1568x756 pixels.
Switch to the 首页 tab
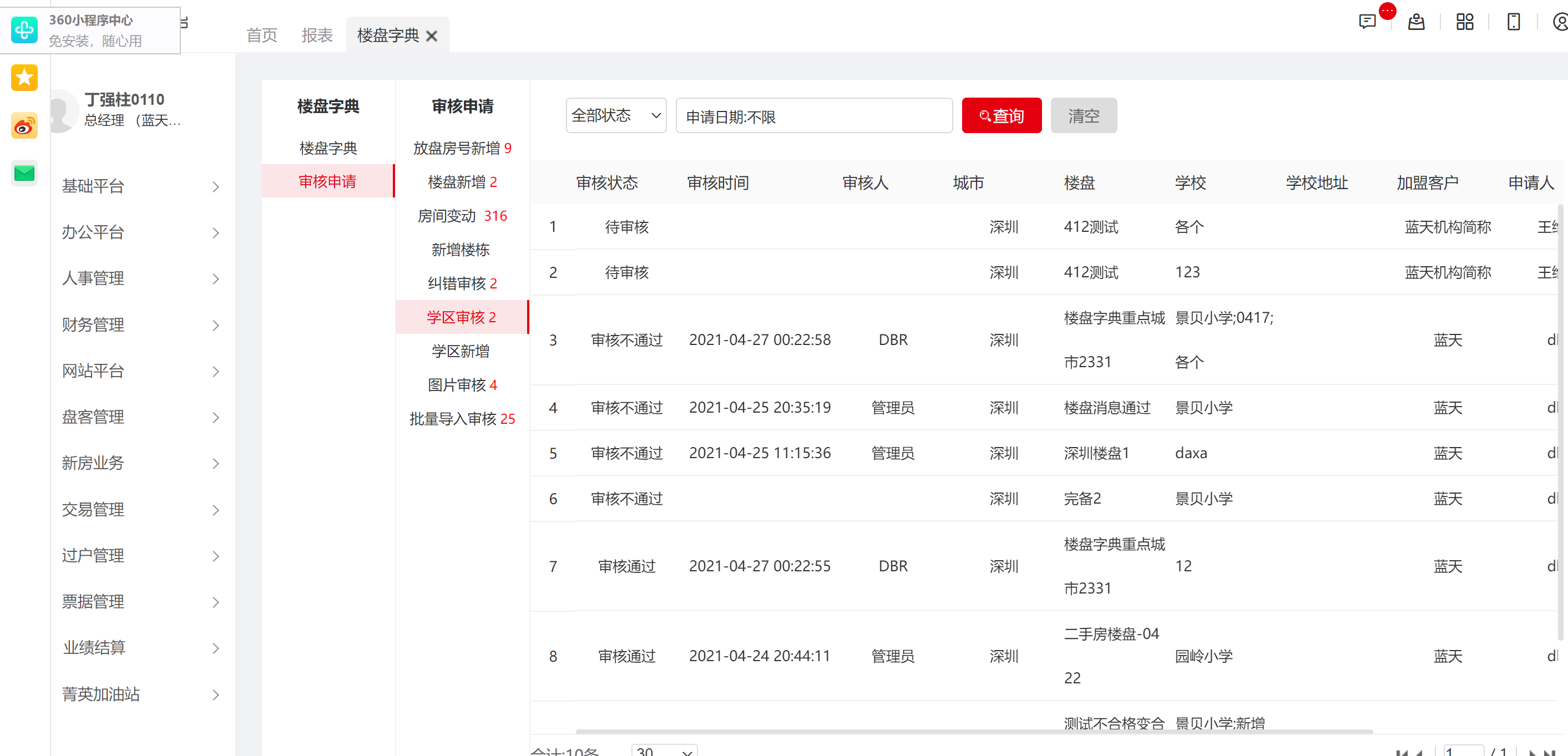tap(262, 35)
